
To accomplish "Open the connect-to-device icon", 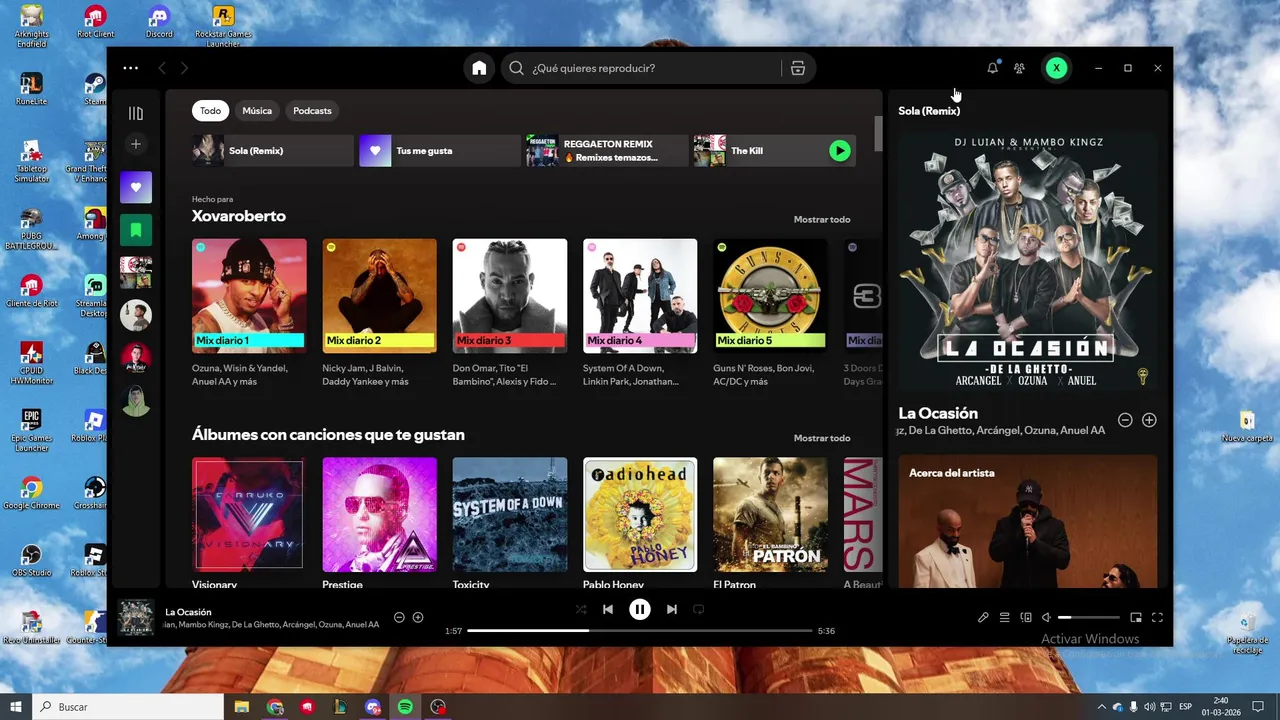I will click(1026, 618).
